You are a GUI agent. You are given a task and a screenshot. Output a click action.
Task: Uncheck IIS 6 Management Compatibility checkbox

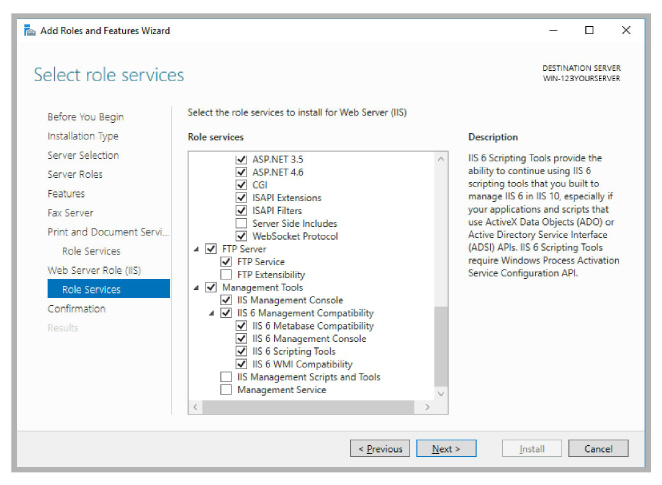[x=226, y=313]
